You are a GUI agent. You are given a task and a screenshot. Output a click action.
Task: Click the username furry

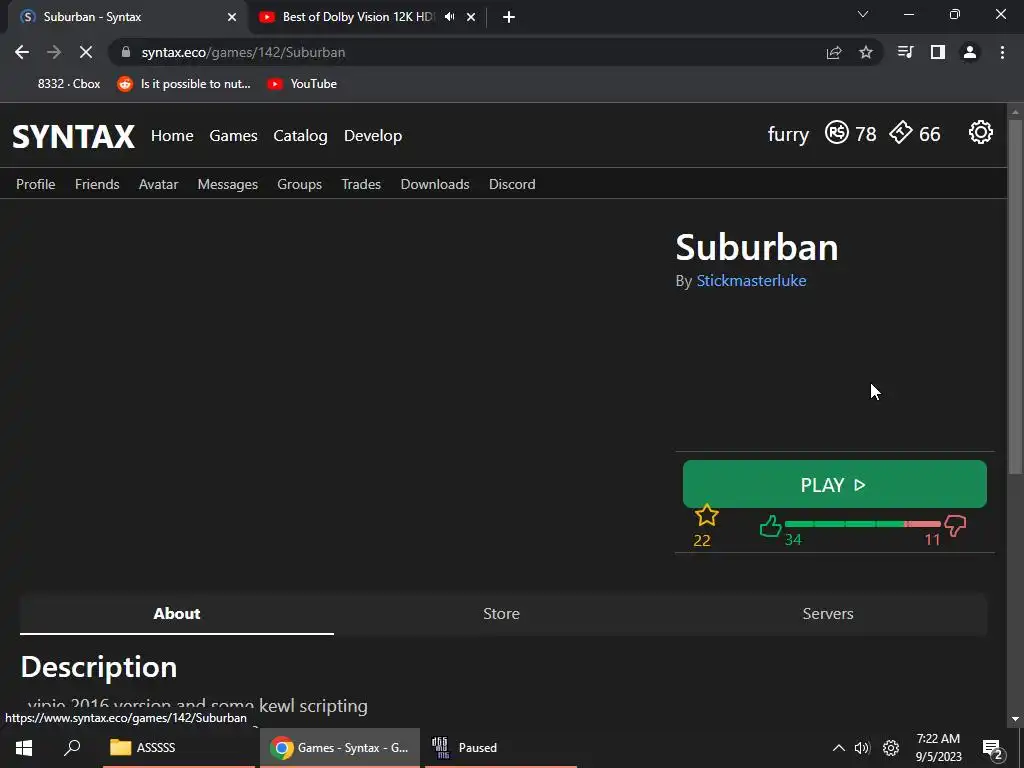788,135
